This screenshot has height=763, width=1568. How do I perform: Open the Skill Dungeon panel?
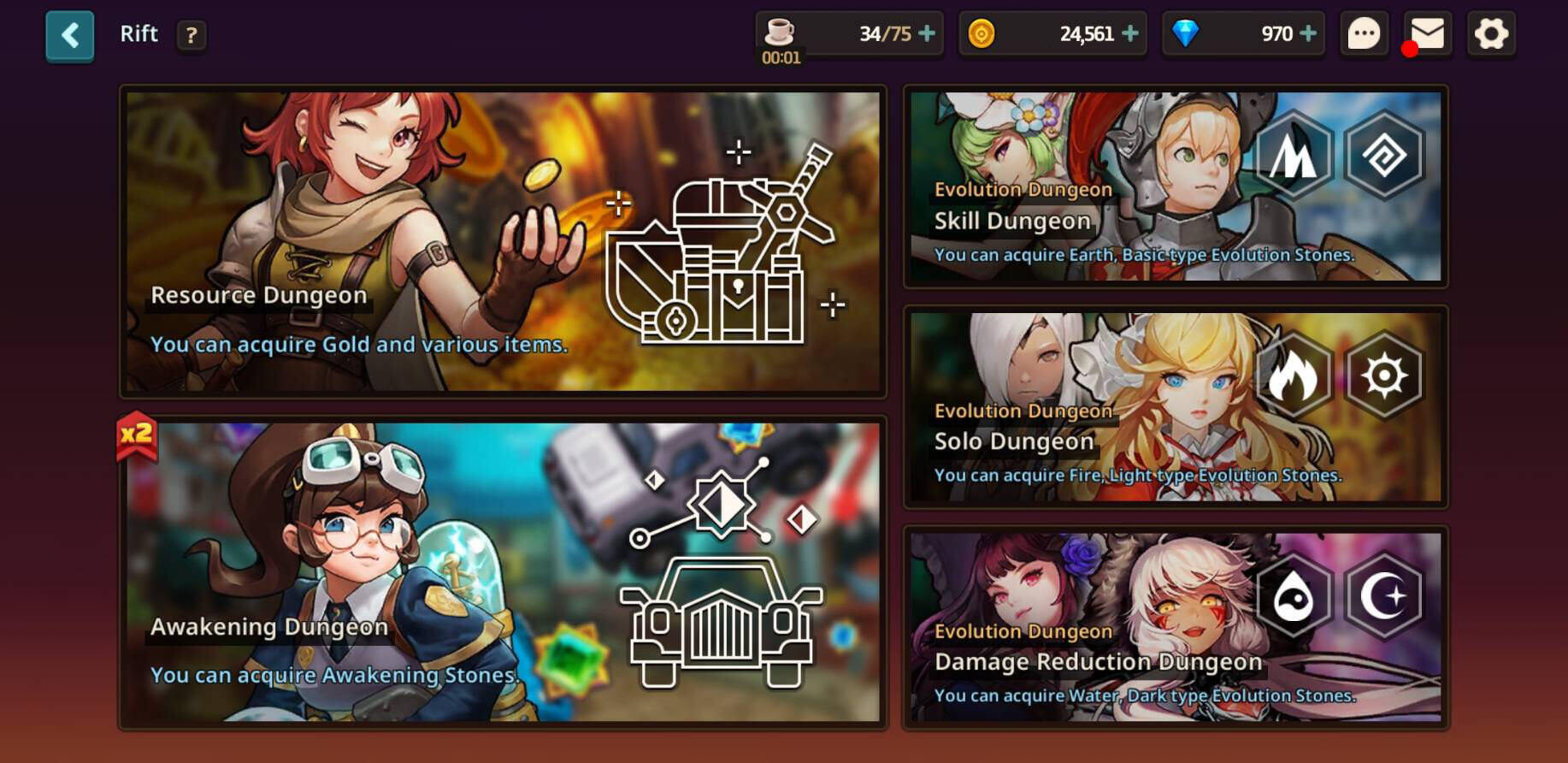pos(1176,186)
